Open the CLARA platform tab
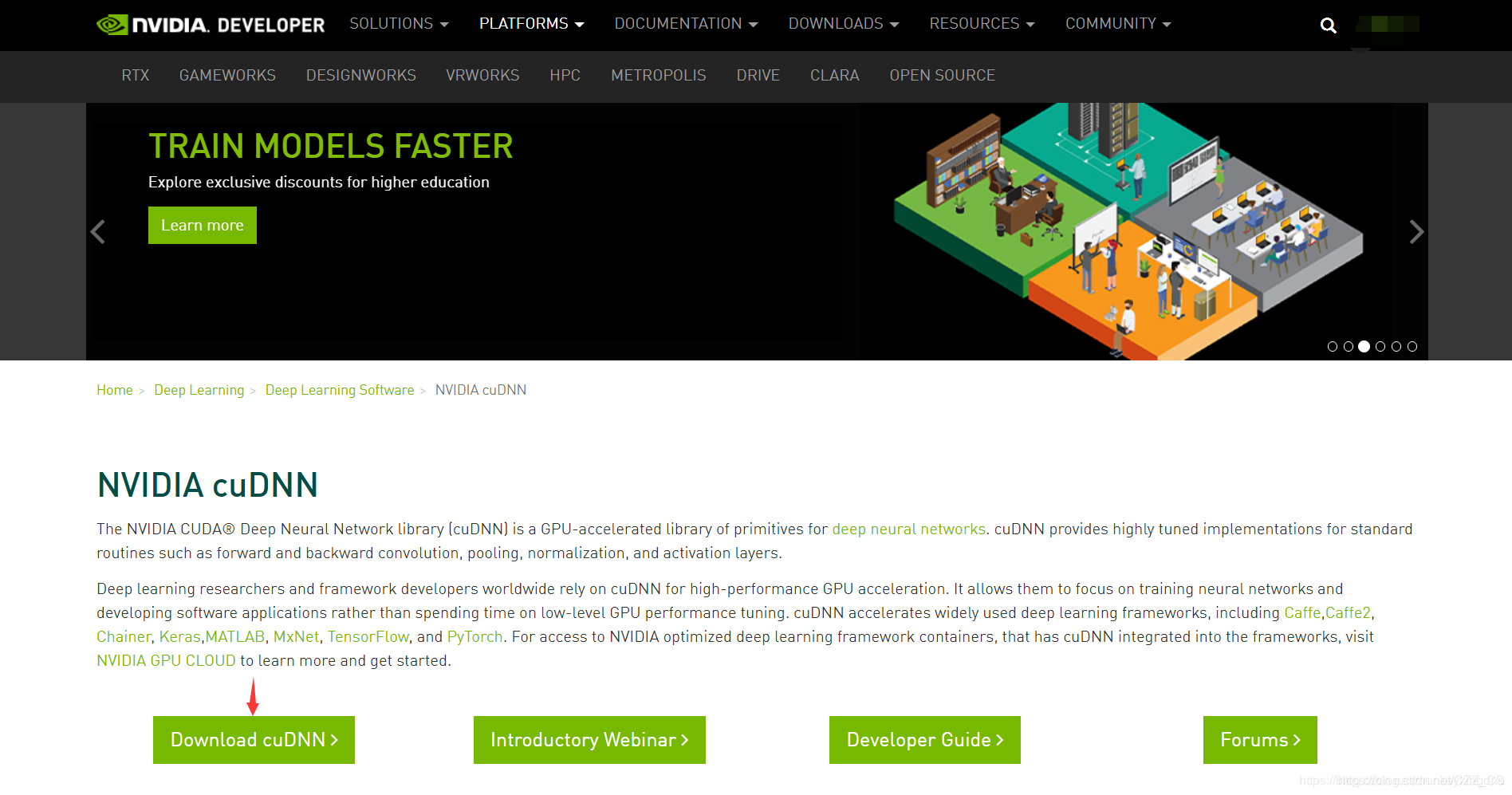 tap(835, 75)
